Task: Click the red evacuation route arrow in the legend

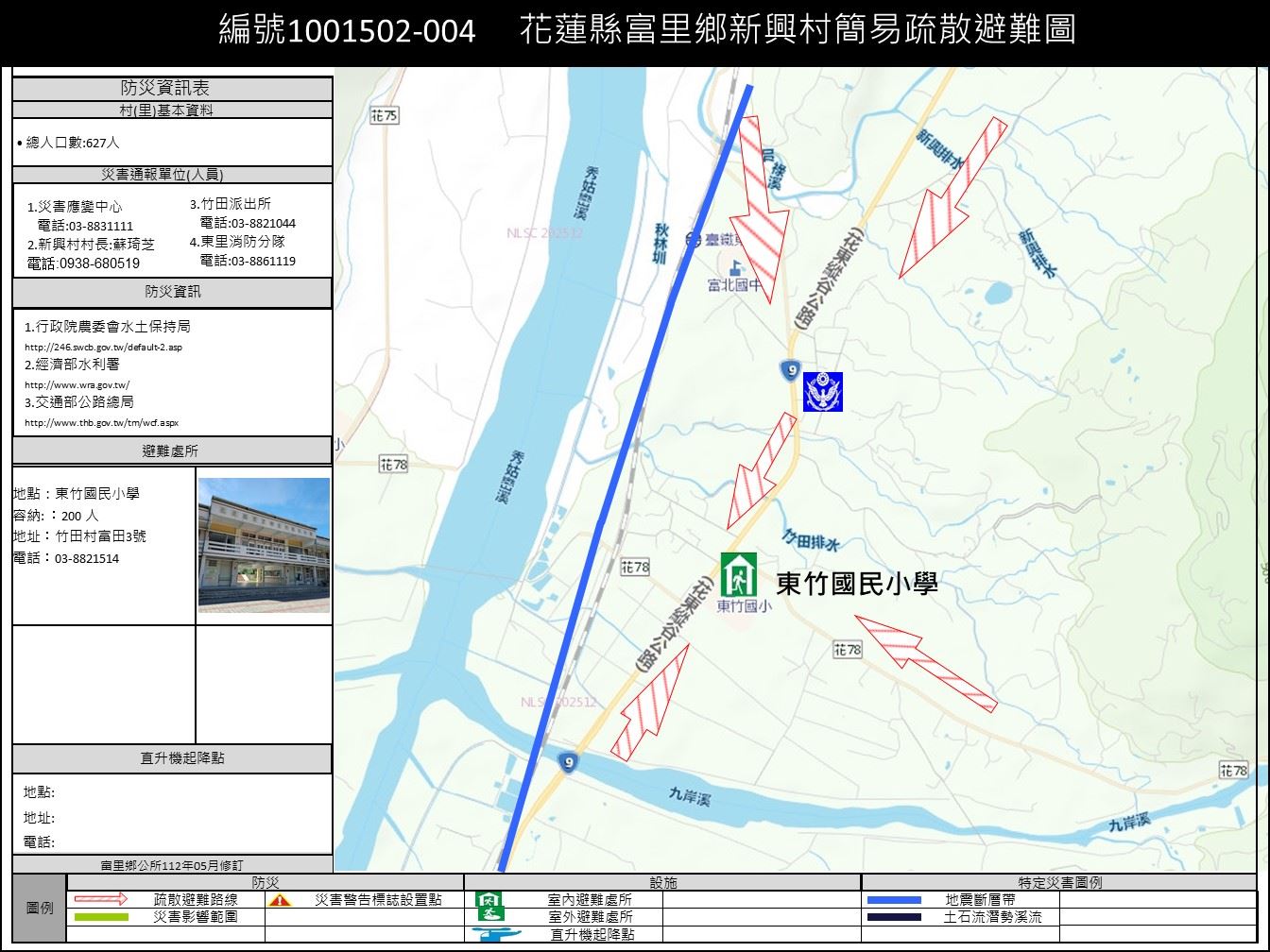Action: (x=100, y=899)
